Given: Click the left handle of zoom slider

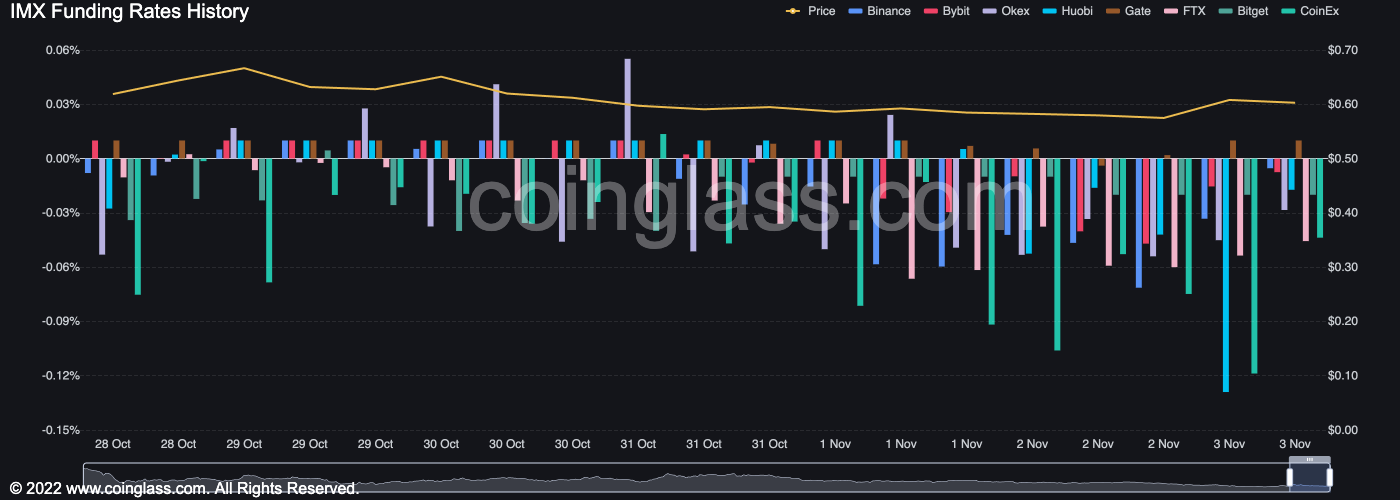Looking at the screenshot, I should coord(1290,477).
